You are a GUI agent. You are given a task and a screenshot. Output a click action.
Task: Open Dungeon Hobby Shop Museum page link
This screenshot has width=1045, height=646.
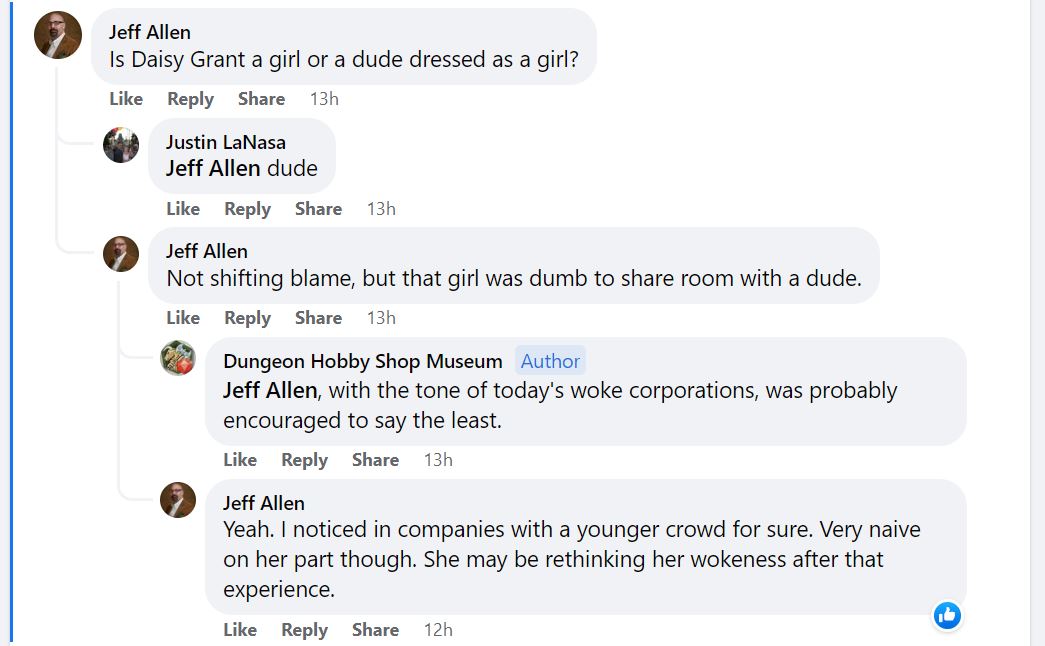click(362, 361)
